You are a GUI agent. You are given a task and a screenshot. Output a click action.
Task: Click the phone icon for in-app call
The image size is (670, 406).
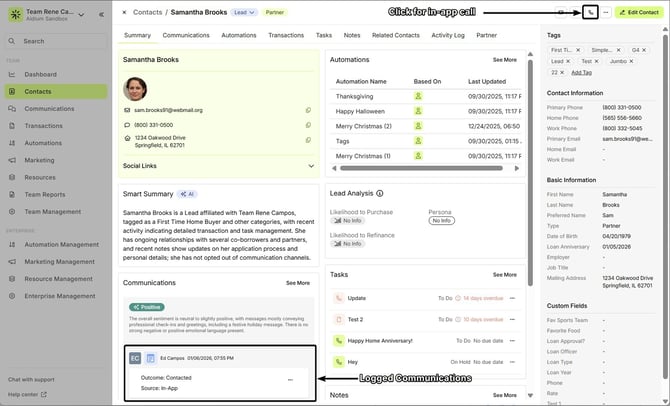(590, 12)
